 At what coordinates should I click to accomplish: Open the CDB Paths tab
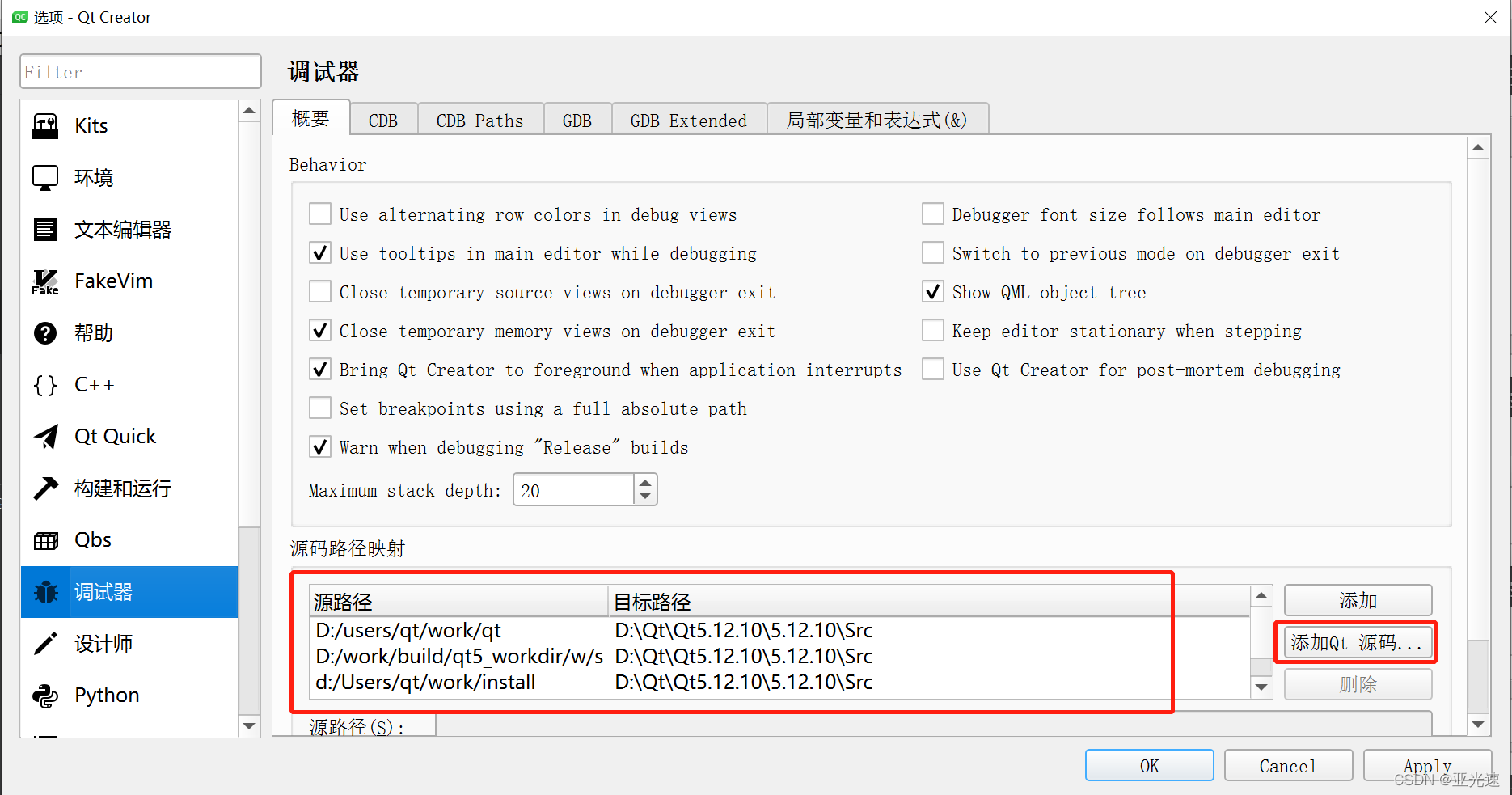(x=479, y=119)
